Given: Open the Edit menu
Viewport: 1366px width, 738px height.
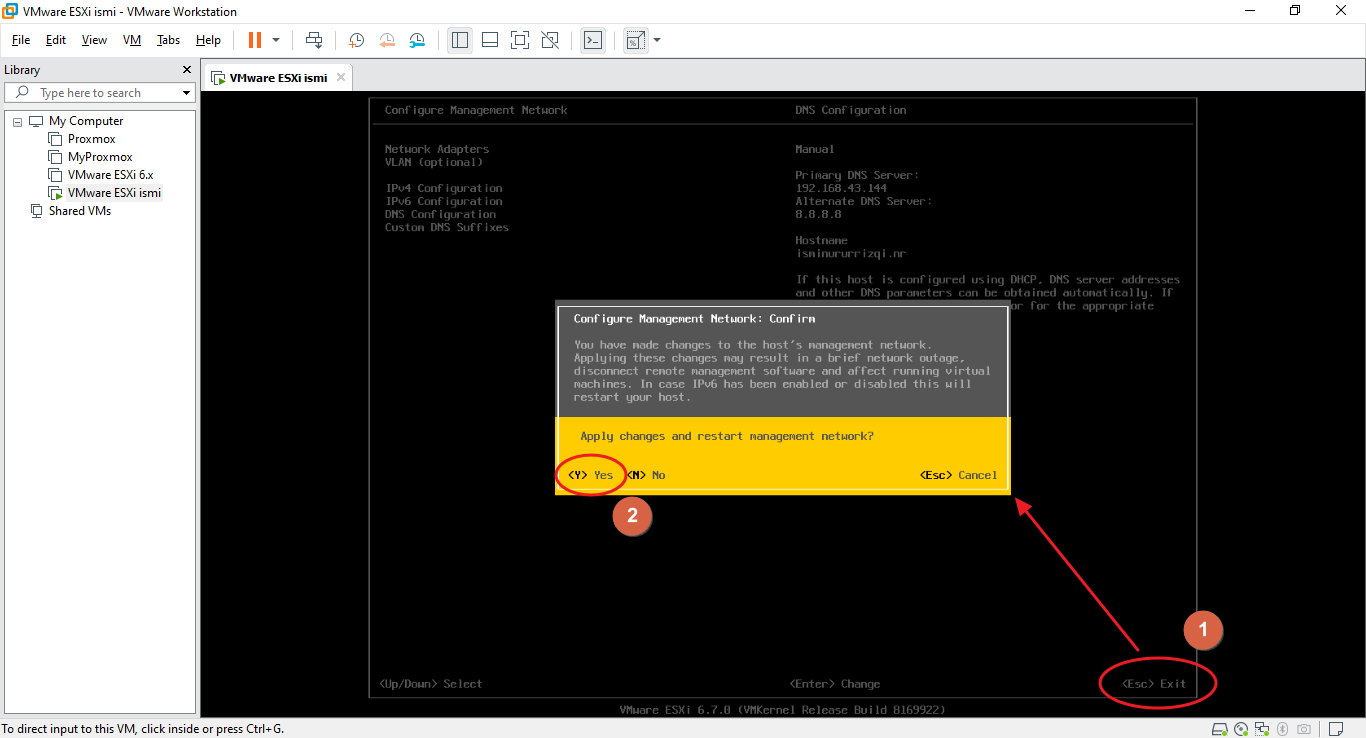Looking at the screenshot, I should (x=56, y=40).
